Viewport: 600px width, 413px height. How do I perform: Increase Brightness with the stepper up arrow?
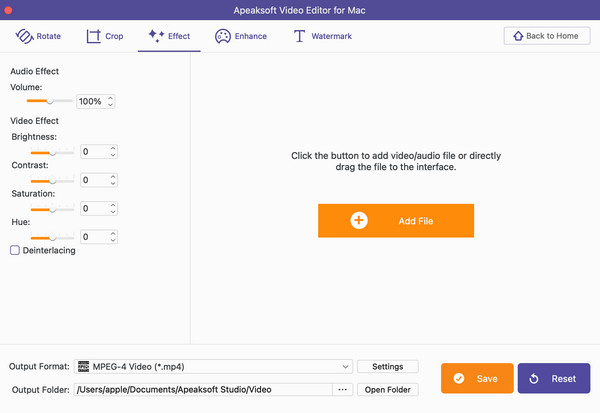coord(113,148)
